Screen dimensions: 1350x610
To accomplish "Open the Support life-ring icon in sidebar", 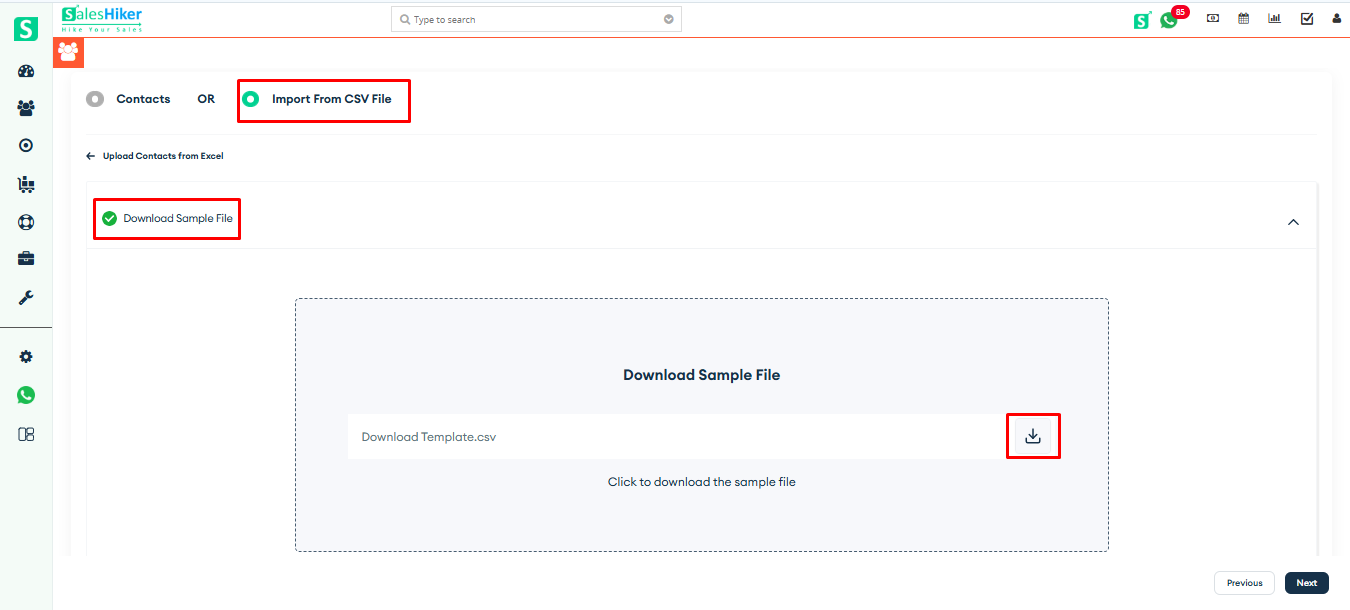I will pos(25,221).
